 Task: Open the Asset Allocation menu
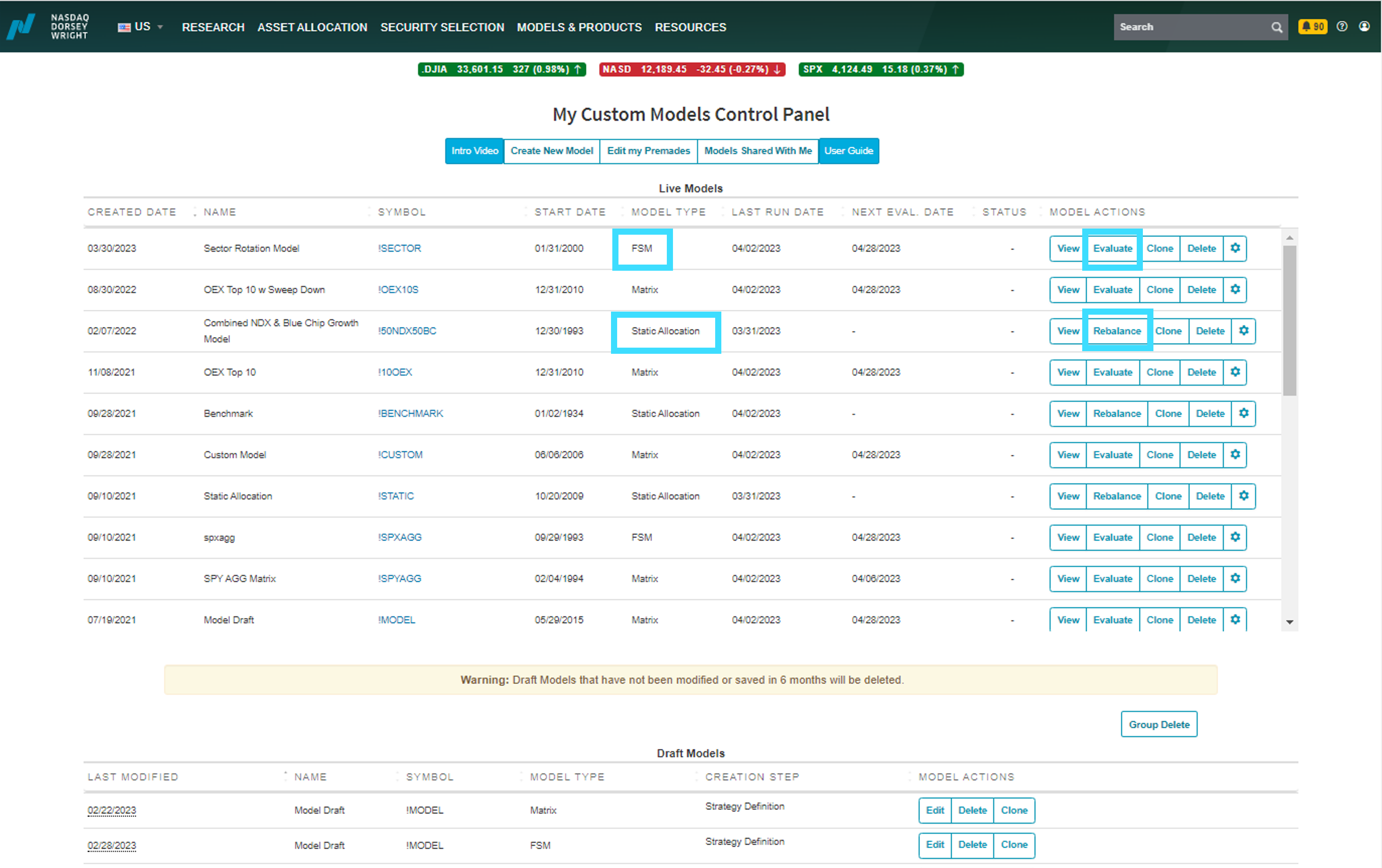pyautogui.click(x=312, y=27)
